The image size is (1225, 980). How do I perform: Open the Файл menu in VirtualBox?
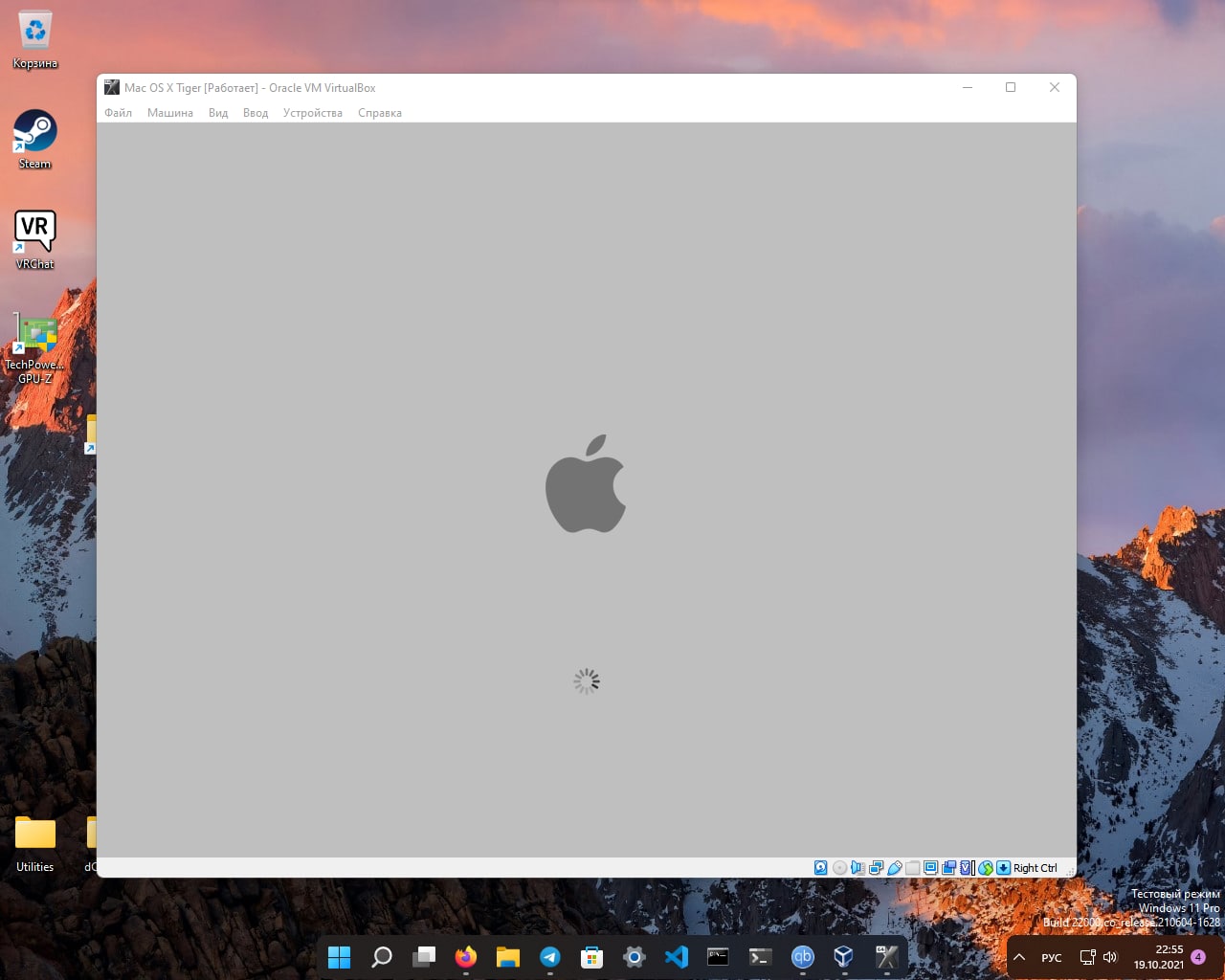coord(118,113)
